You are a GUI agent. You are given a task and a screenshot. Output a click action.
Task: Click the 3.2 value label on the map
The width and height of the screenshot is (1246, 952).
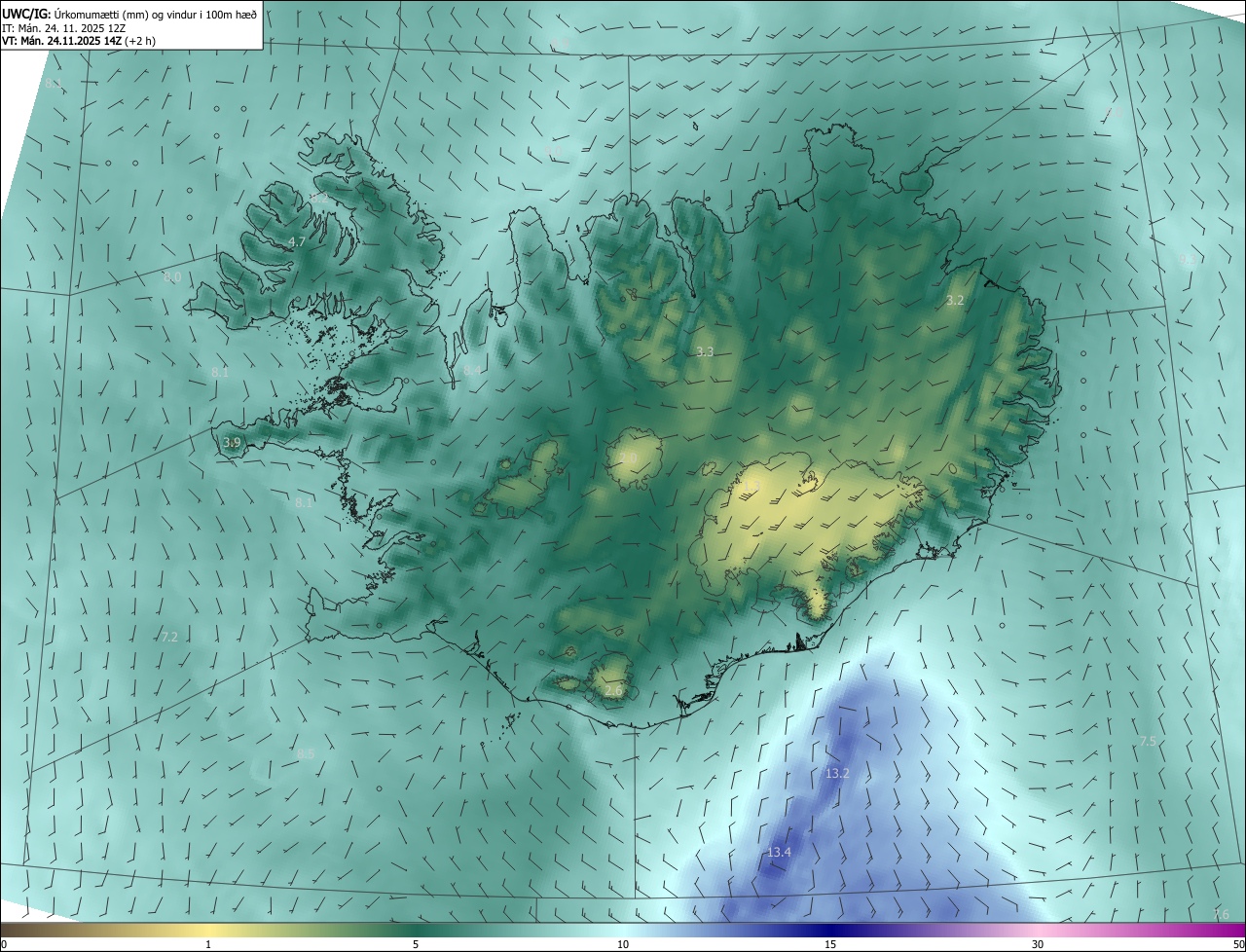pyautogui.click(x=955, y=301)
